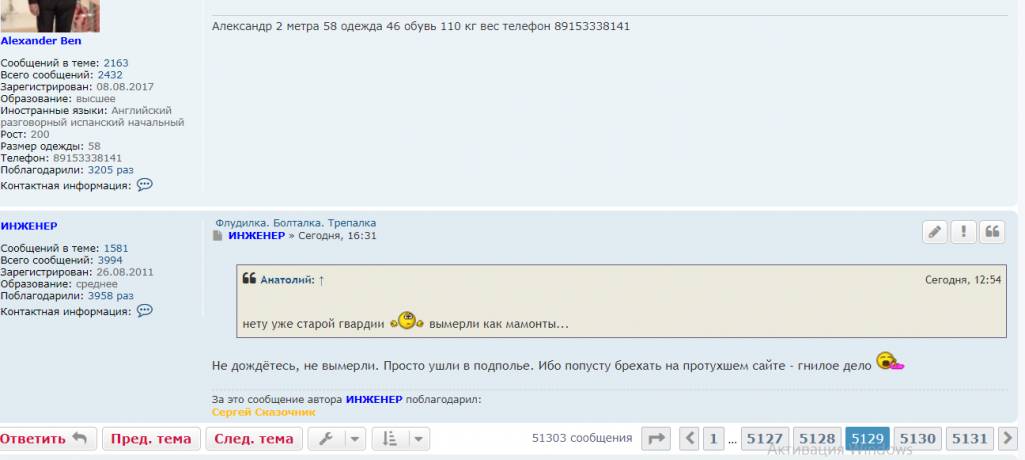Open the Alexander Ben profile link
The height and width of the screenshot is (460, 1025).
click(41, 41)
